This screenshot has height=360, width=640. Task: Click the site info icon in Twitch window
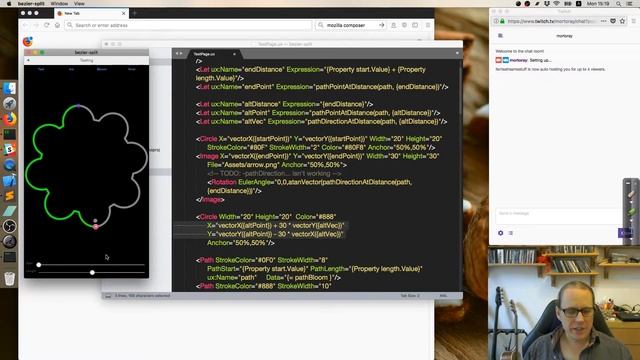[x=496, y=21]
